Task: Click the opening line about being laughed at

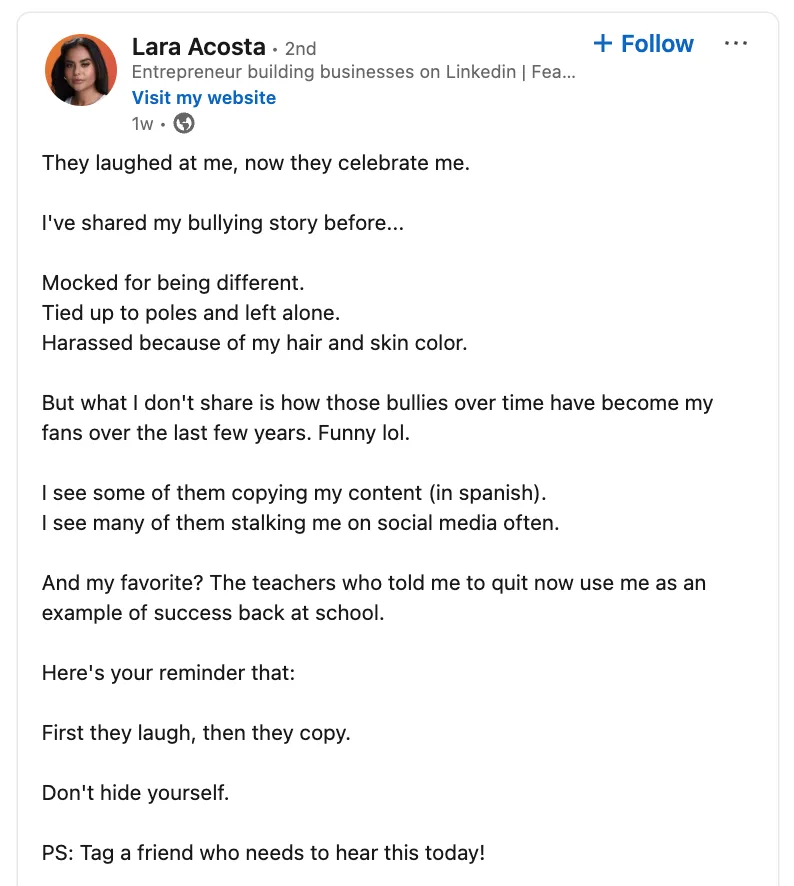Action: (x=255, y=162)
